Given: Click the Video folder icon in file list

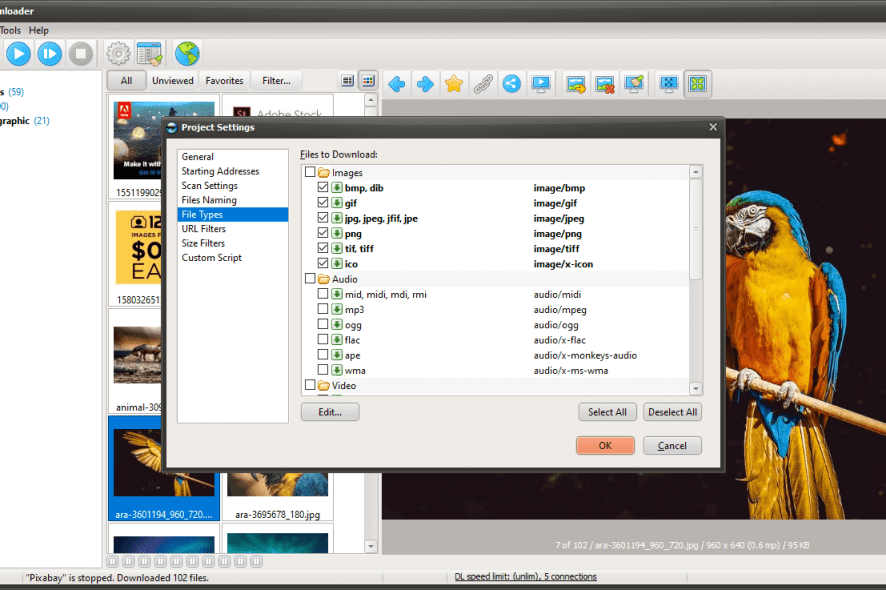Looking at the screenshot, I should (324, 385).
